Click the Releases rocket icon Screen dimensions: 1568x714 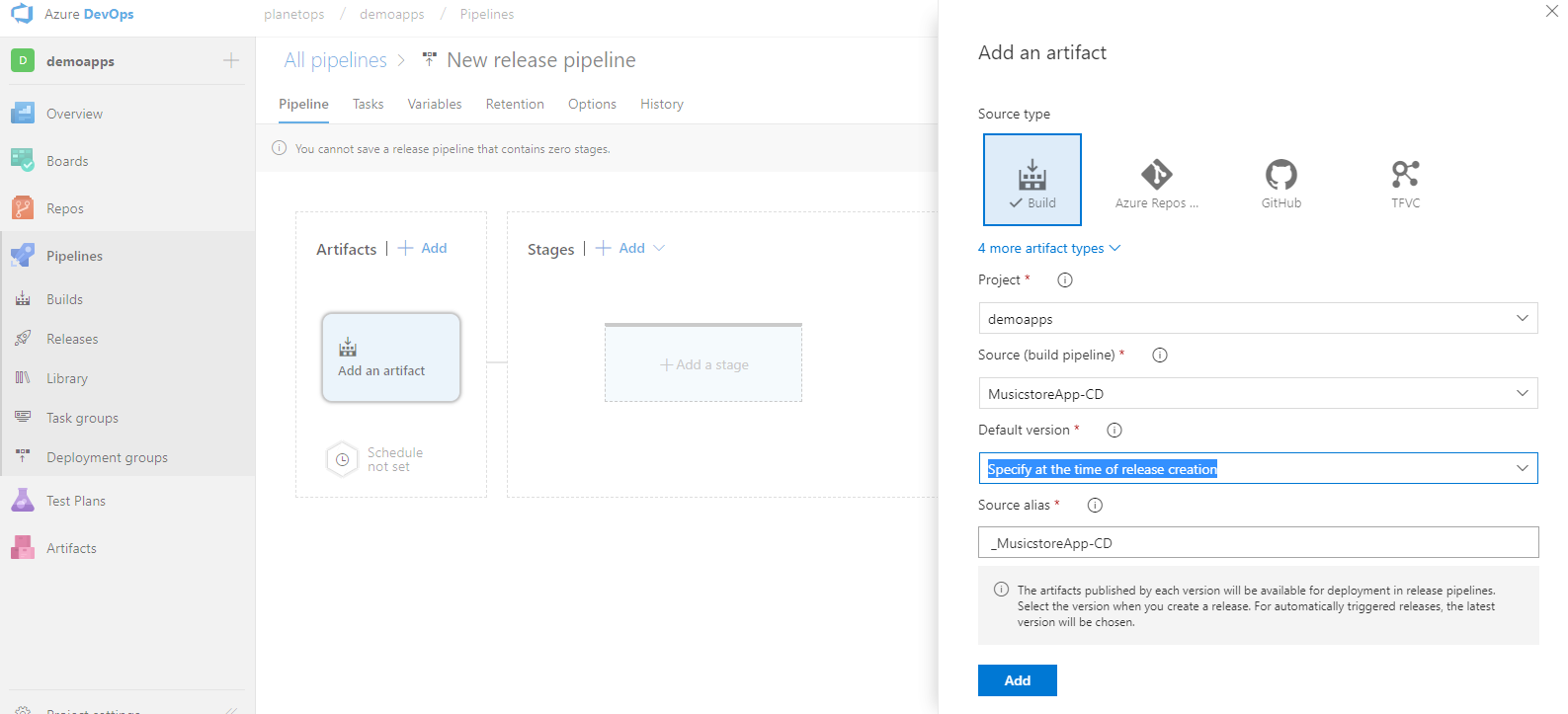(23, 339)
